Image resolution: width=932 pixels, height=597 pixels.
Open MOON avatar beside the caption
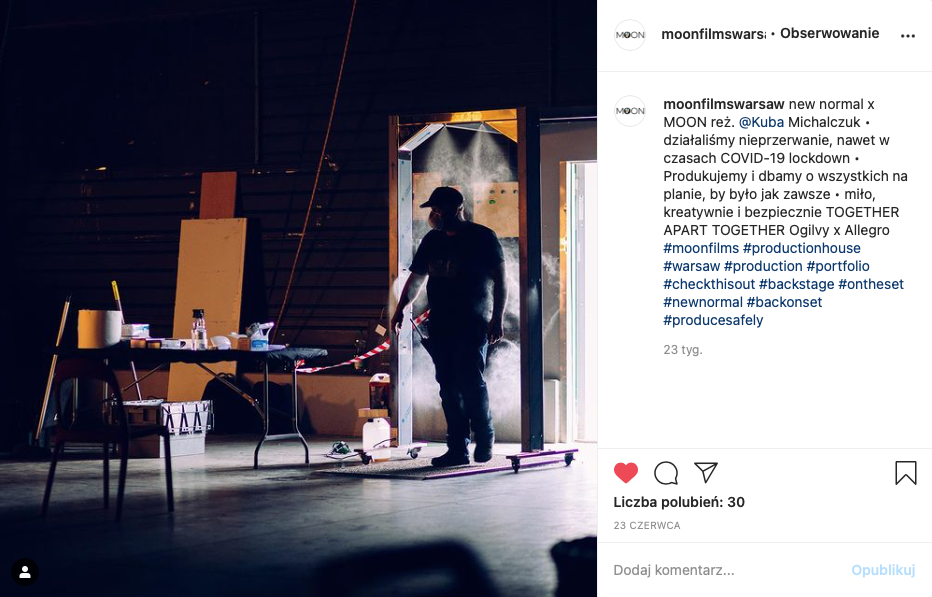click(630, 111)
